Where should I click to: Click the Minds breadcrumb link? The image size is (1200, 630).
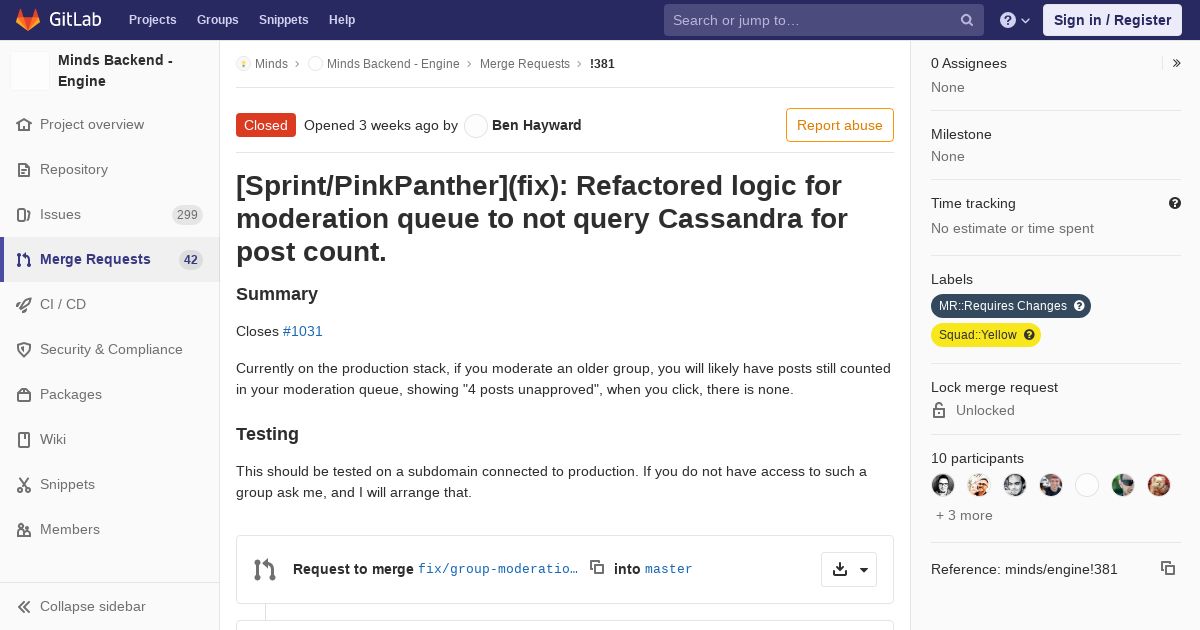pos(271,64)
